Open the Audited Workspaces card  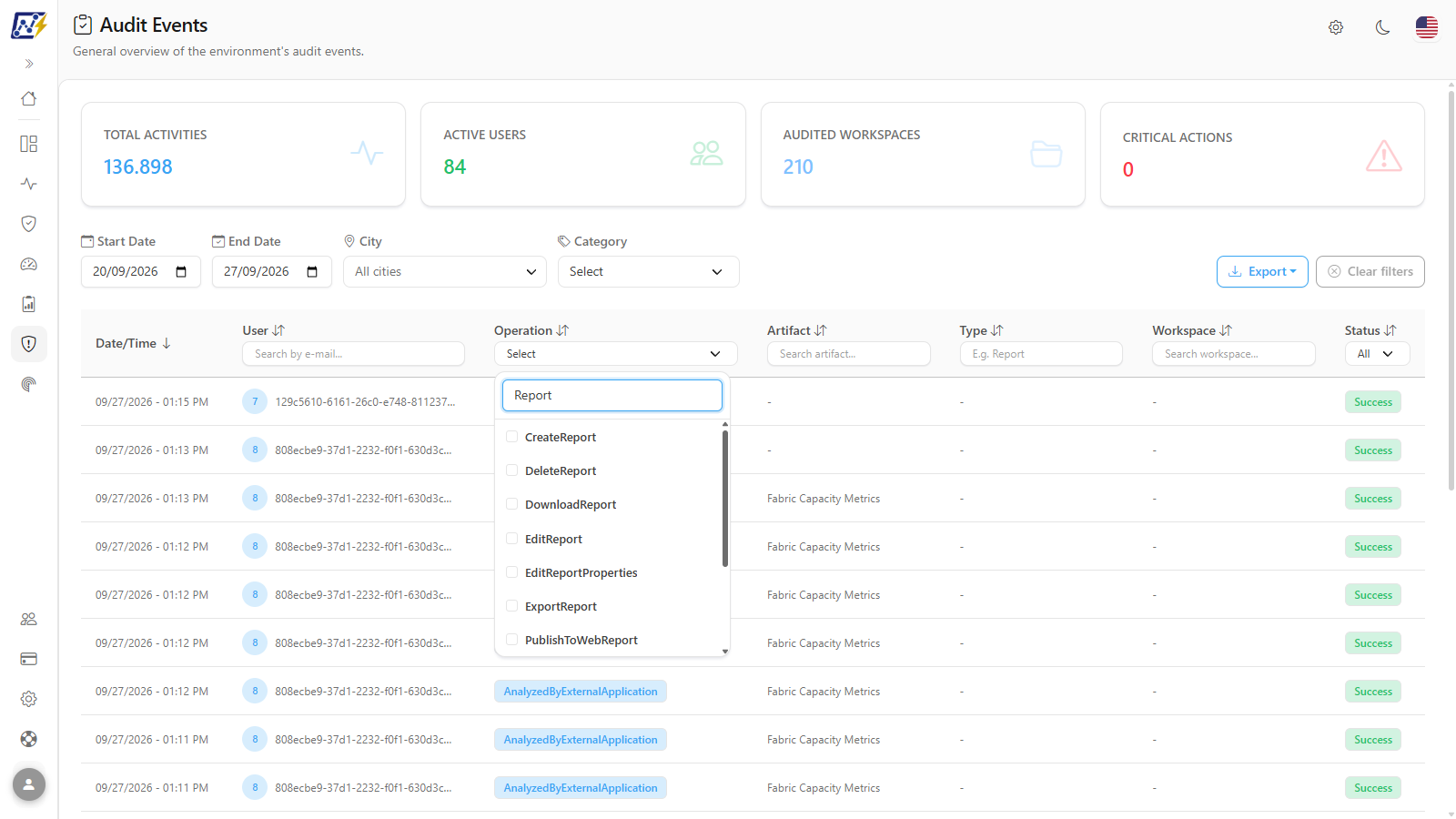(923, 155)
